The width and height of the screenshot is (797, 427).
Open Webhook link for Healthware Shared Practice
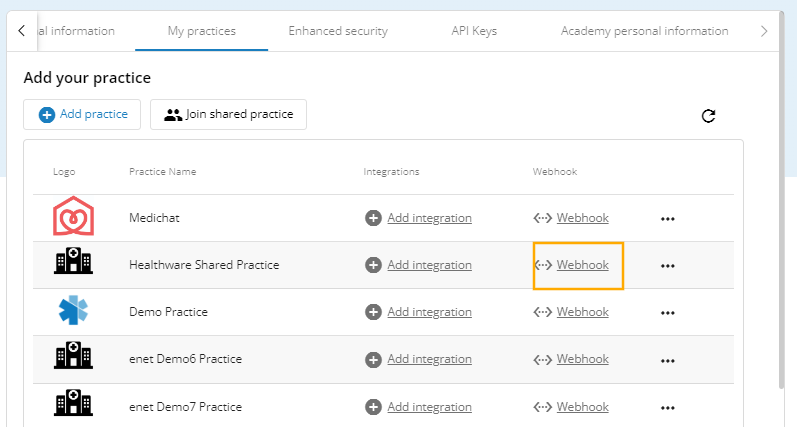click(x=582, y=265)
